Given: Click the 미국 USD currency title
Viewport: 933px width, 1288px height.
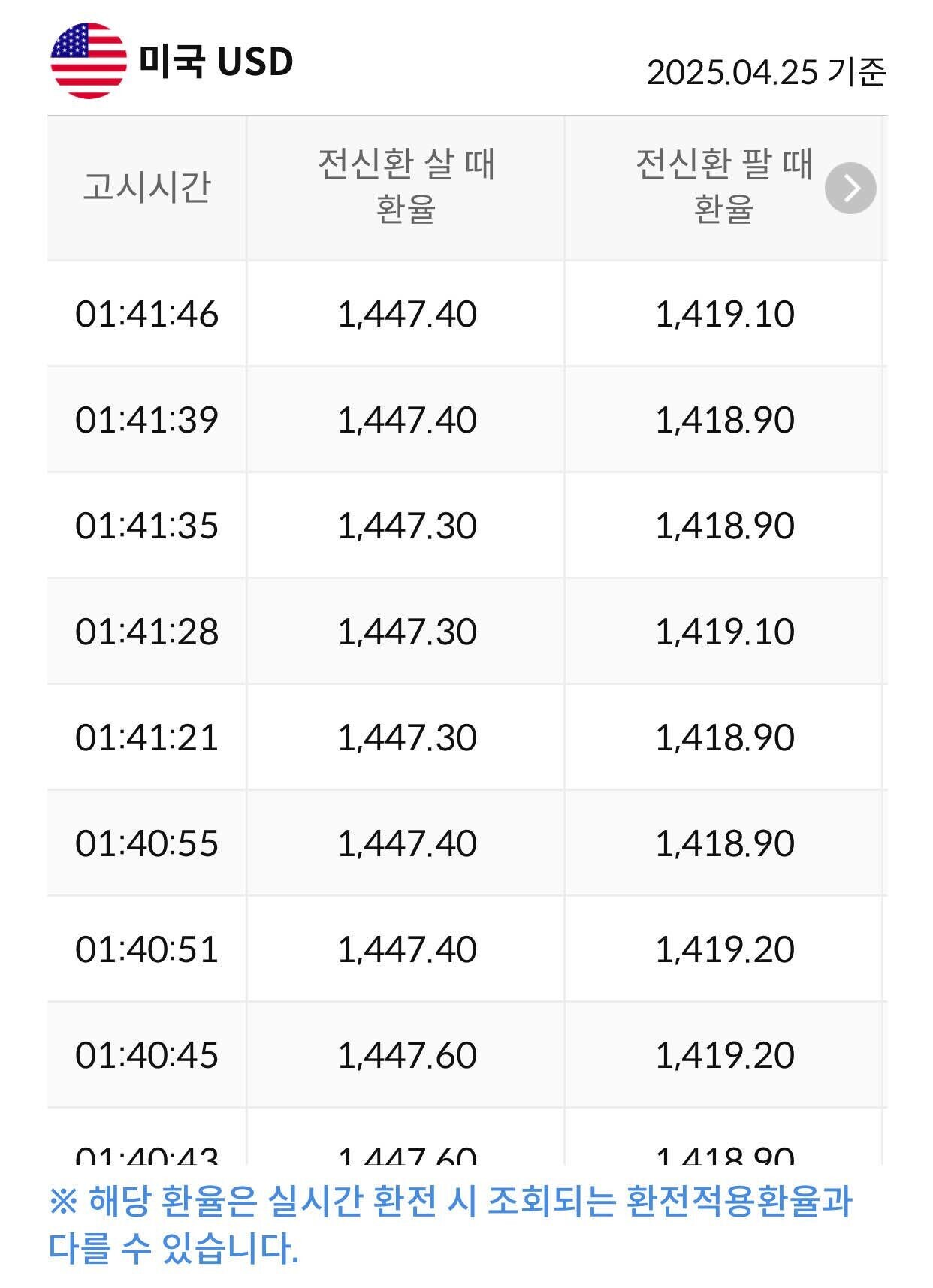Looking at the screenshot, I should [216, 62].
